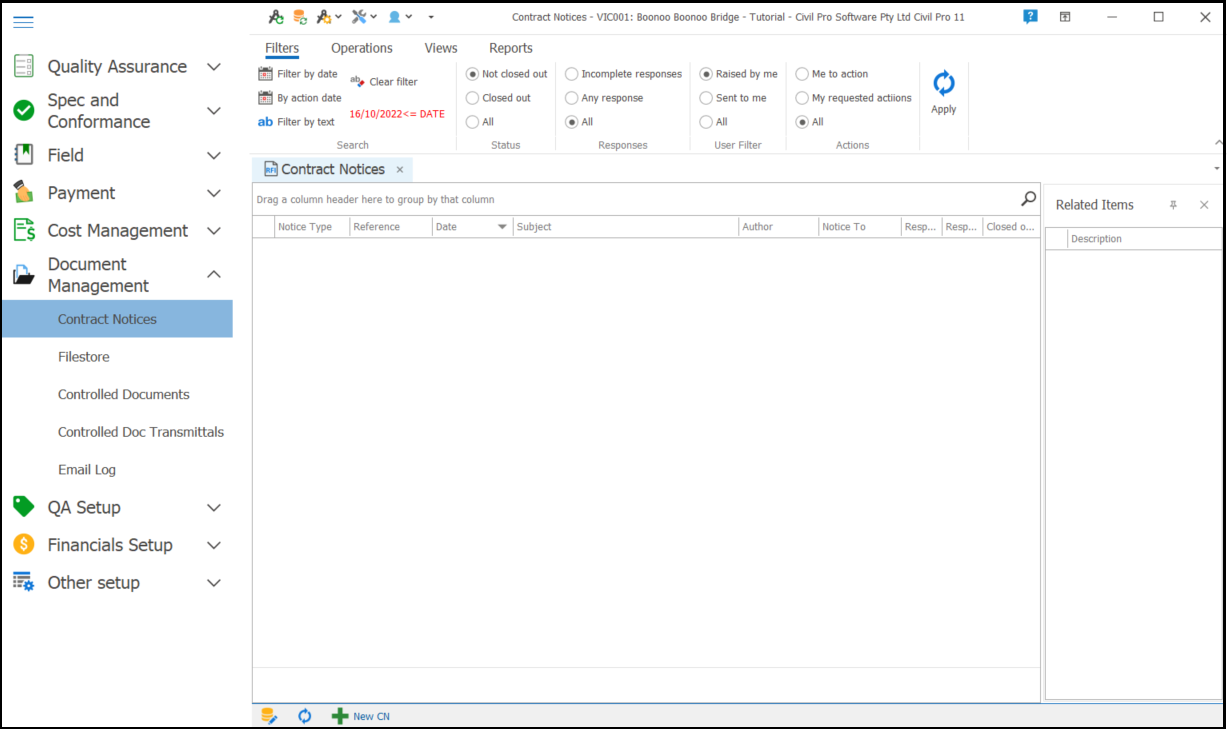This screenshot has width=1227, height=729.
Task: Click the Author column header
Action: click(778, 227)
